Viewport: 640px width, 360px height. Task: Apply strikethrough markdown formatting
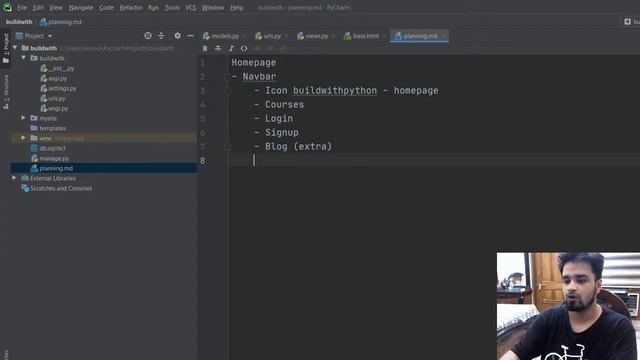pyautogui.click(x=218, y=49)
